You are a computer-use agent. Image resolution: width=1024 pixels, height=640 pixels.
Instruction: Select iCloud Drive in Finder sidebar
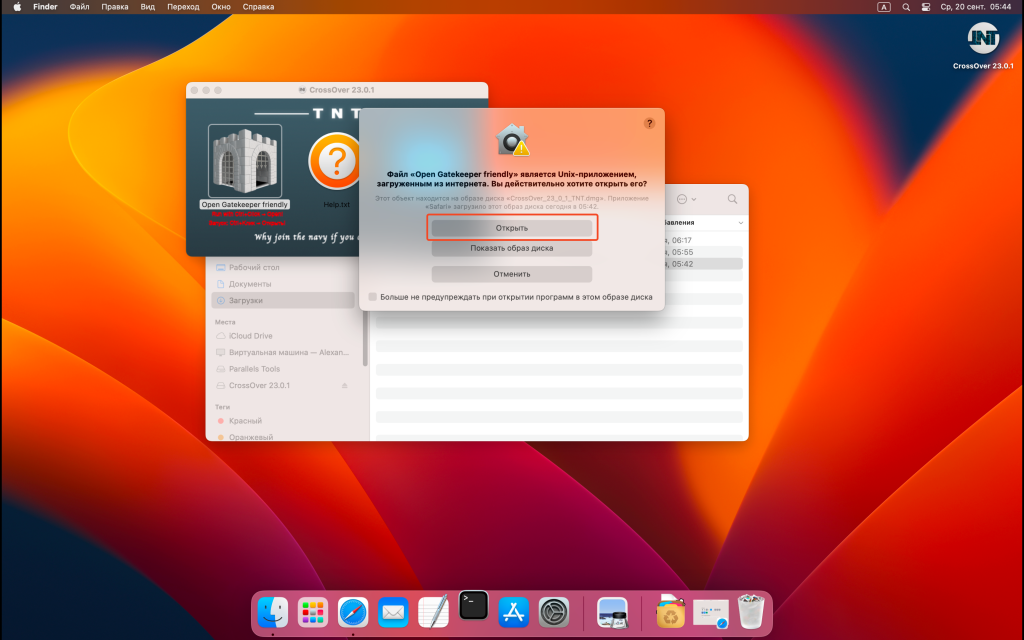click(x=283, y=336)
